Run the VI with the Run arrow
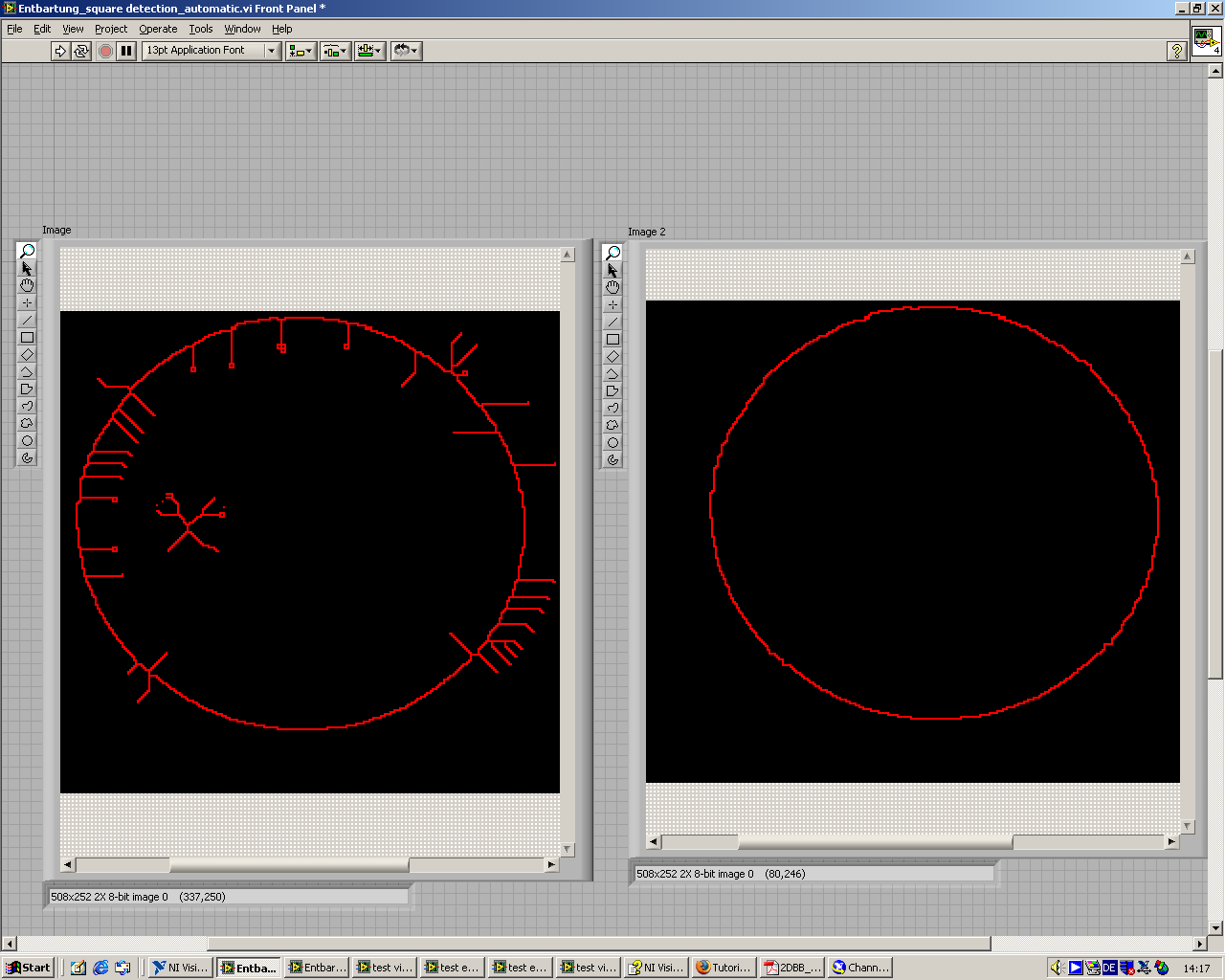This screenshot has width=1225, height=980. coord(60,51)
